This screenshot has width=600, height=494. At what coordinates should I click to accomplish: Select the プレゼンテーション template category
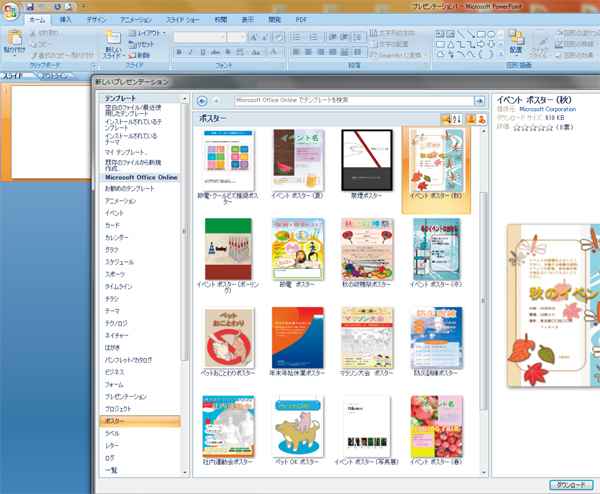click(126, 397)
